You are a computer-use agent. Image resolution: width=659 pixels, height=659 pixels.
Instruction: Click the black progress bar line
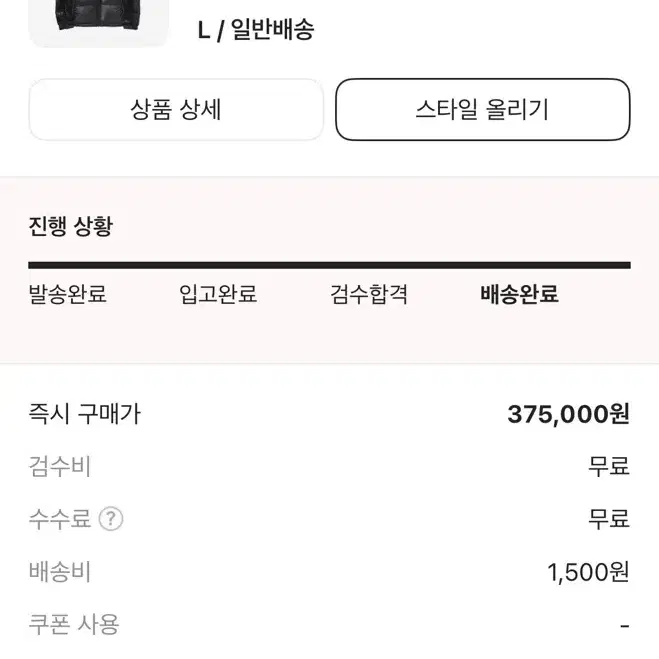(x=330, y=265)
